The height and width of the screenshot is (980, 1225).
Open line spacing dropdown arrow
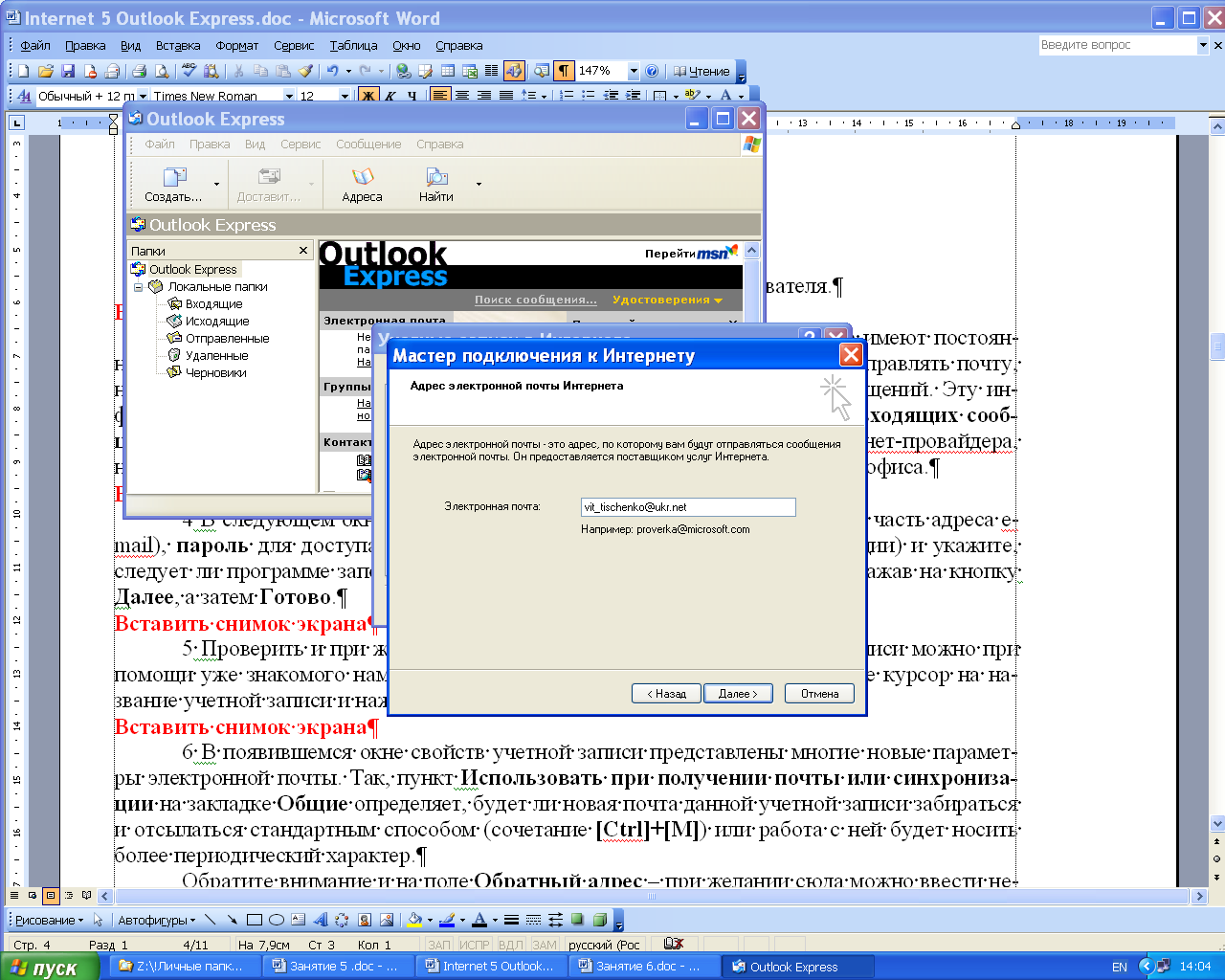click(544, 96)
